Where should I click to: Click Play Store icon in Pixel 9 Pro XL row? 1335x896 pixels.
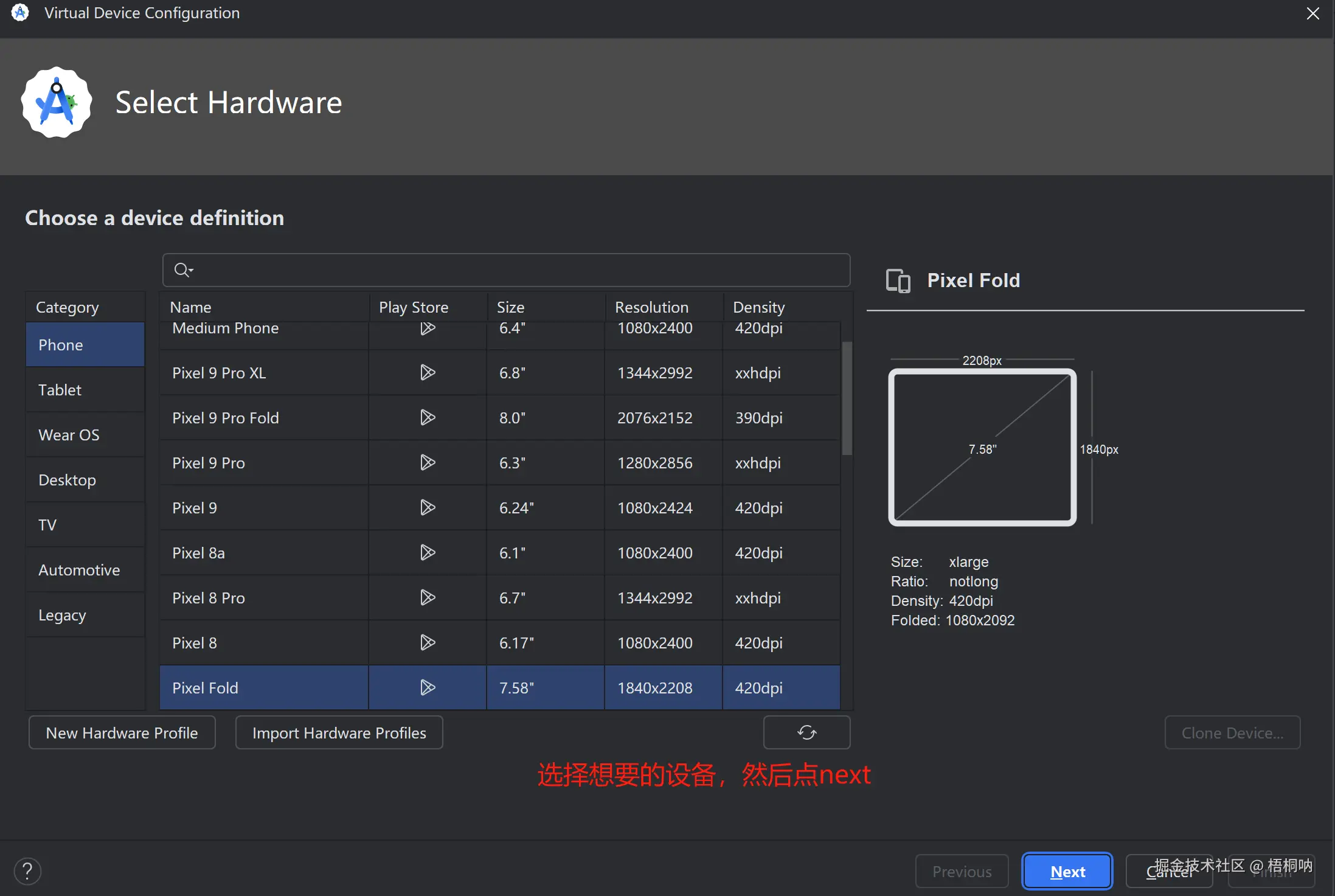(x=428, y=372)
